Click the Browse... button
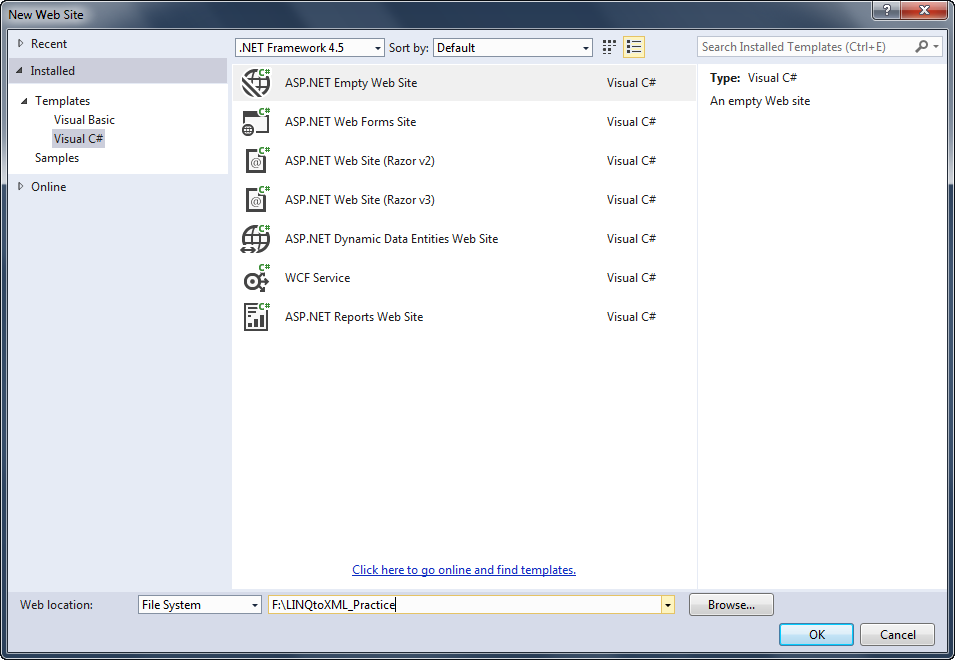 (x=731, y=605)
